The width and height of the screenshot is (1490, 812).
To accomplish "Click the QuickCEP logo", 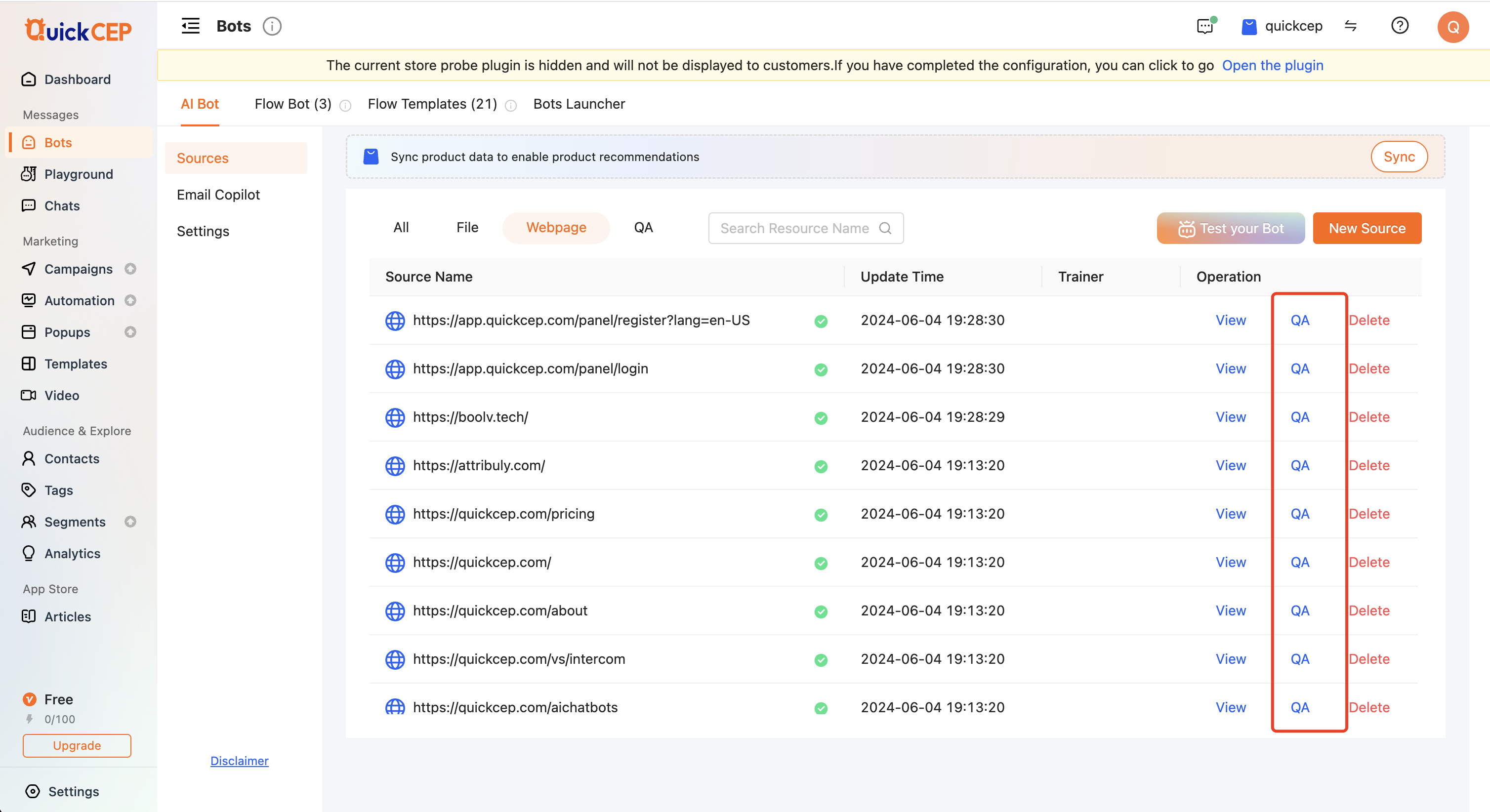I will click(78, 30).
